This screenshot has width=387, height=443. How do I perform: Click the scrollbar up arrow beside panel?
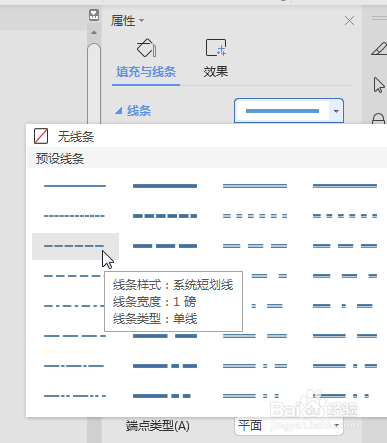94,33
